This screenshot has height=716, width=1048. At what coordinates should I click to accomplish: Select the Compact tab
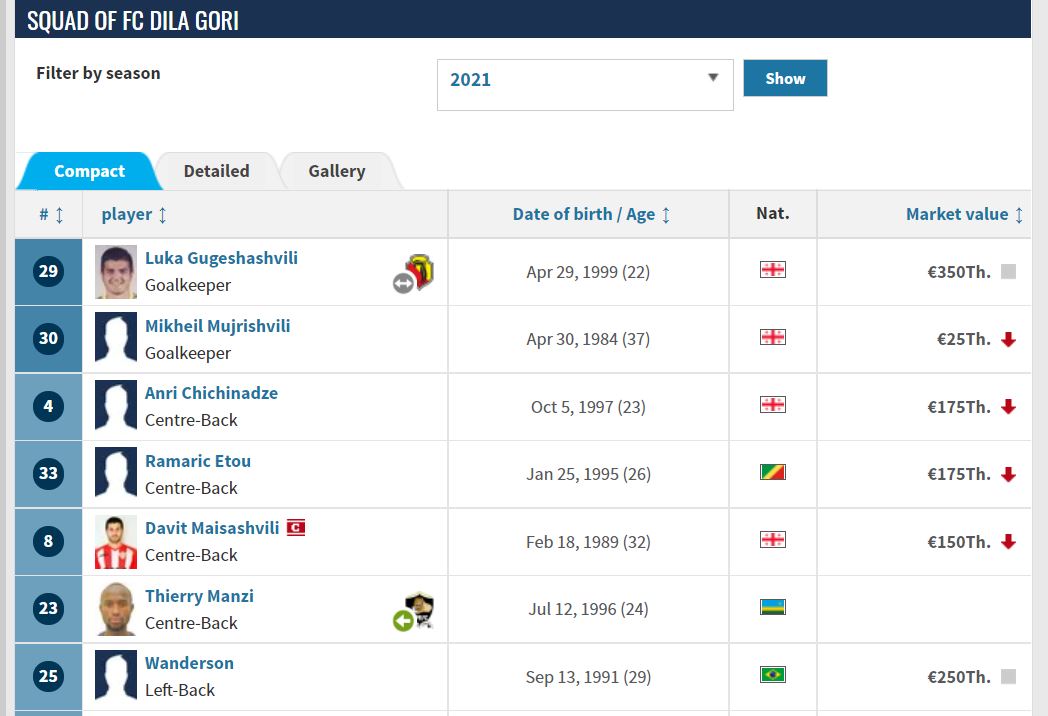tap(89, 171)
